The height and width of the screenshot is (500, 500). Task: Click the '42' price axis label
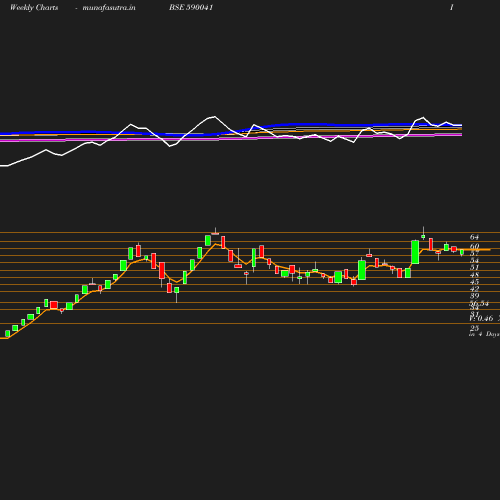coord(474,289)
